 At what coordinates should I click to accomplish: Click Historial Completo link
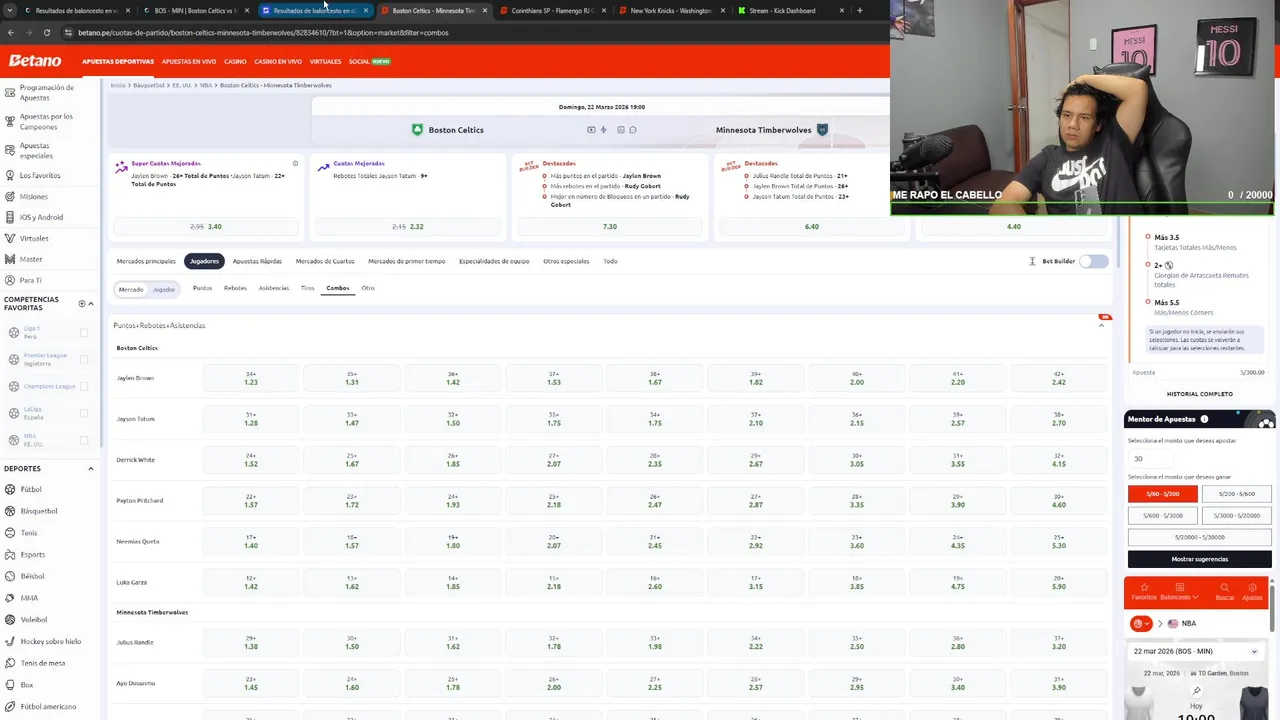[x=1200, y=394]
